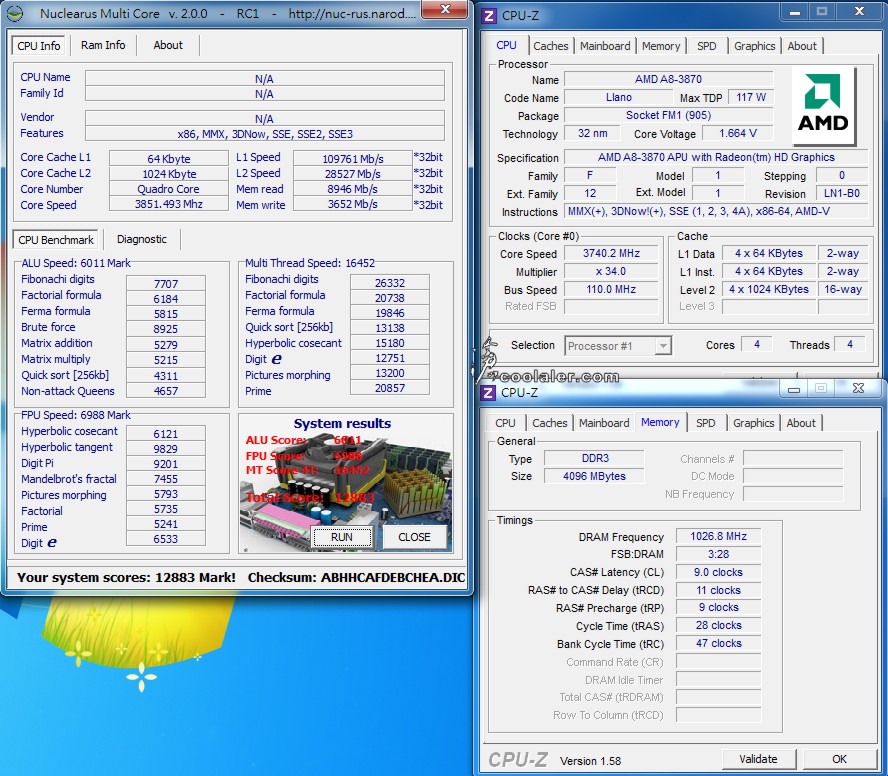Screen dimensions: 888x776
Task: Select the CPU Benchmark tab
Action: click(56, 240)
